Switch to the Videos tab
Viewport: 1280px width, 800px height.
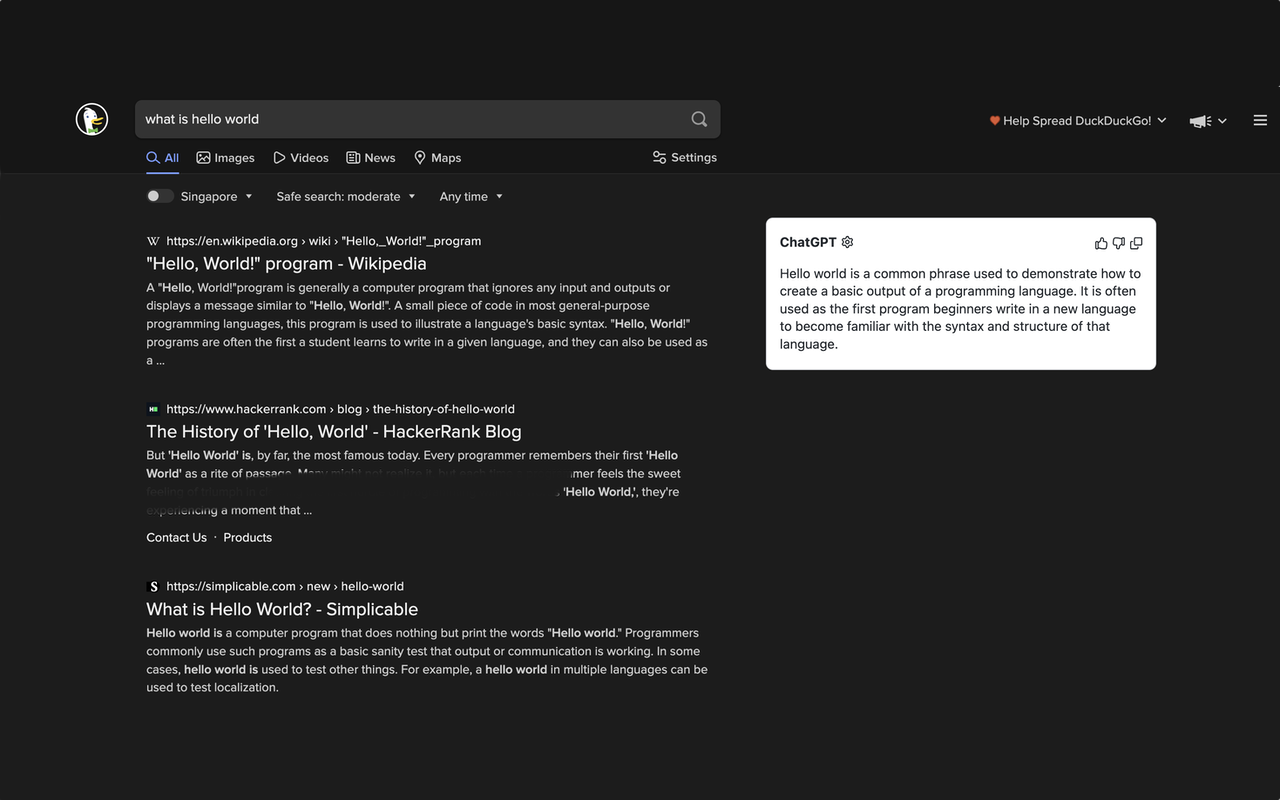click(301, 158)
